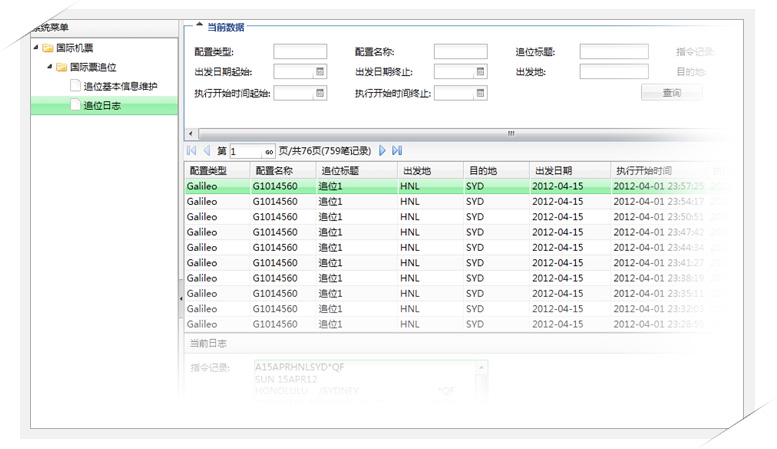Collapse the 国际票追位 tree node
The image size is (777, 449).
tap(50, 66)
